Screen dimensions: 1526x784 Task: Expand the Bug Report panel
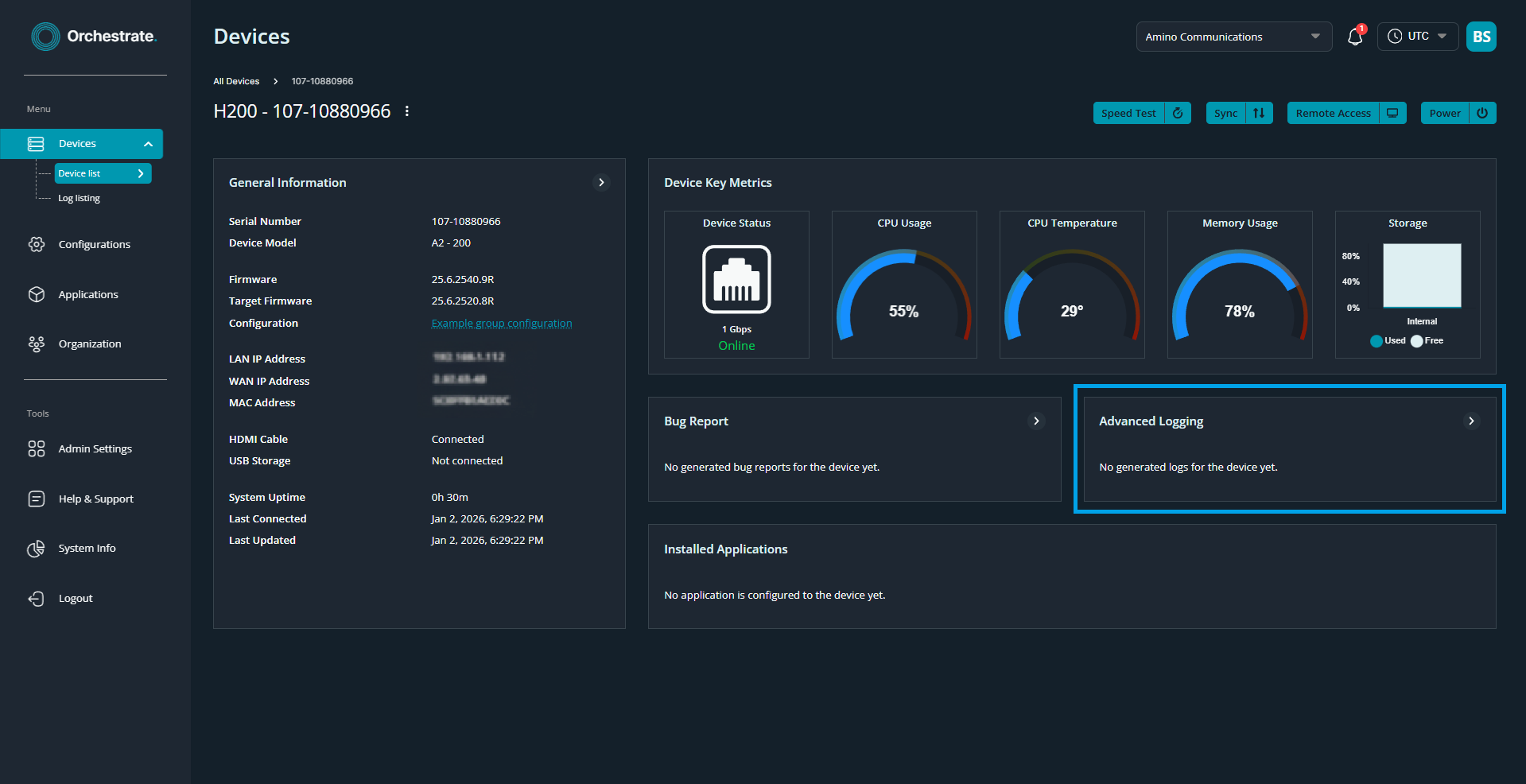pyautogui.click(x=1036, y=421)
